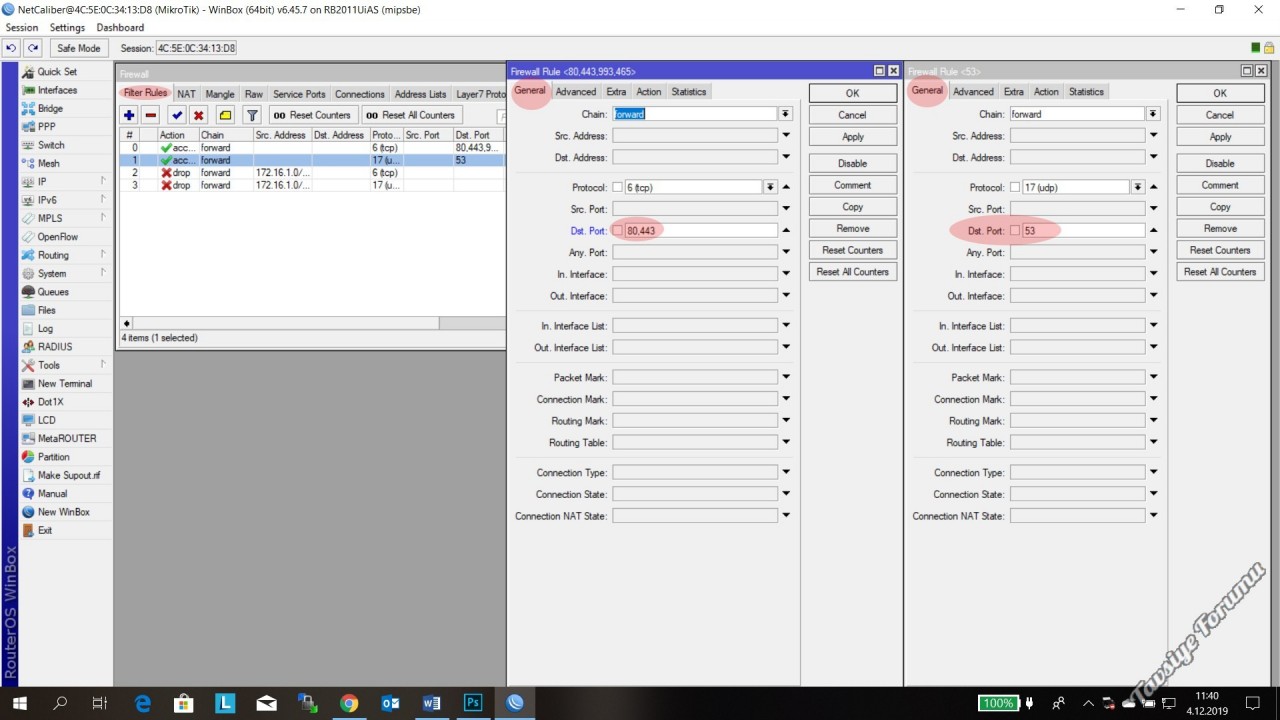Open Partition in the sidebar

pyautogui.click(x=54, y=457)
